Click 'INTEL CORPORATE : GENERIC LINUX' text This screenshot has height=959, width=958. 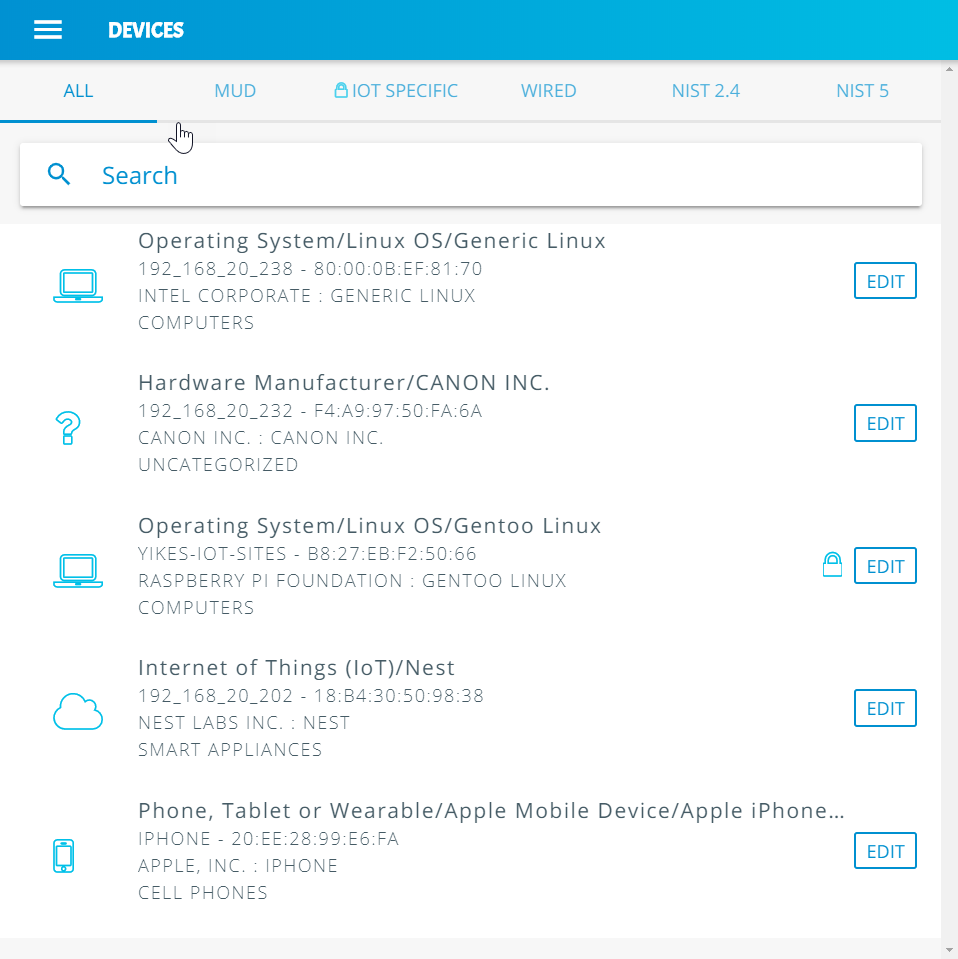(306, 296)
